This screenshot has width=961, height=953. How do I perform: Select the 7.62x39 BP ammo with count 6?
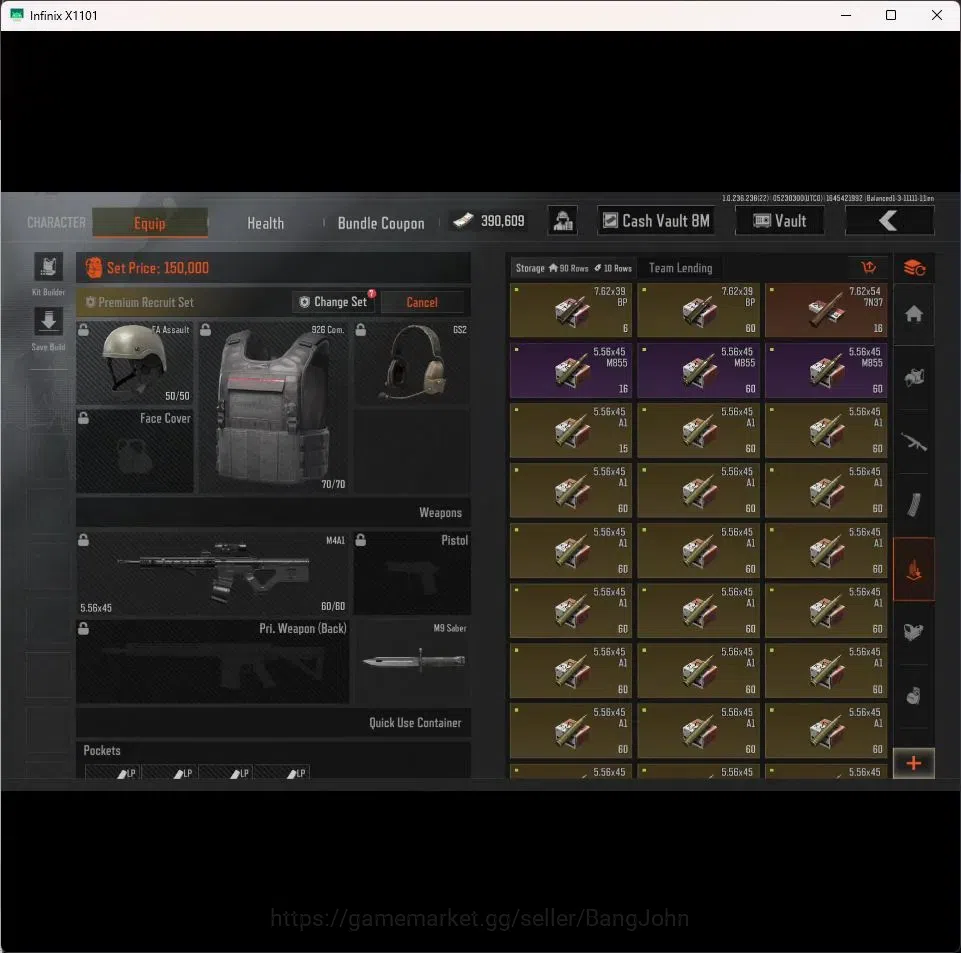coord(571,310)
